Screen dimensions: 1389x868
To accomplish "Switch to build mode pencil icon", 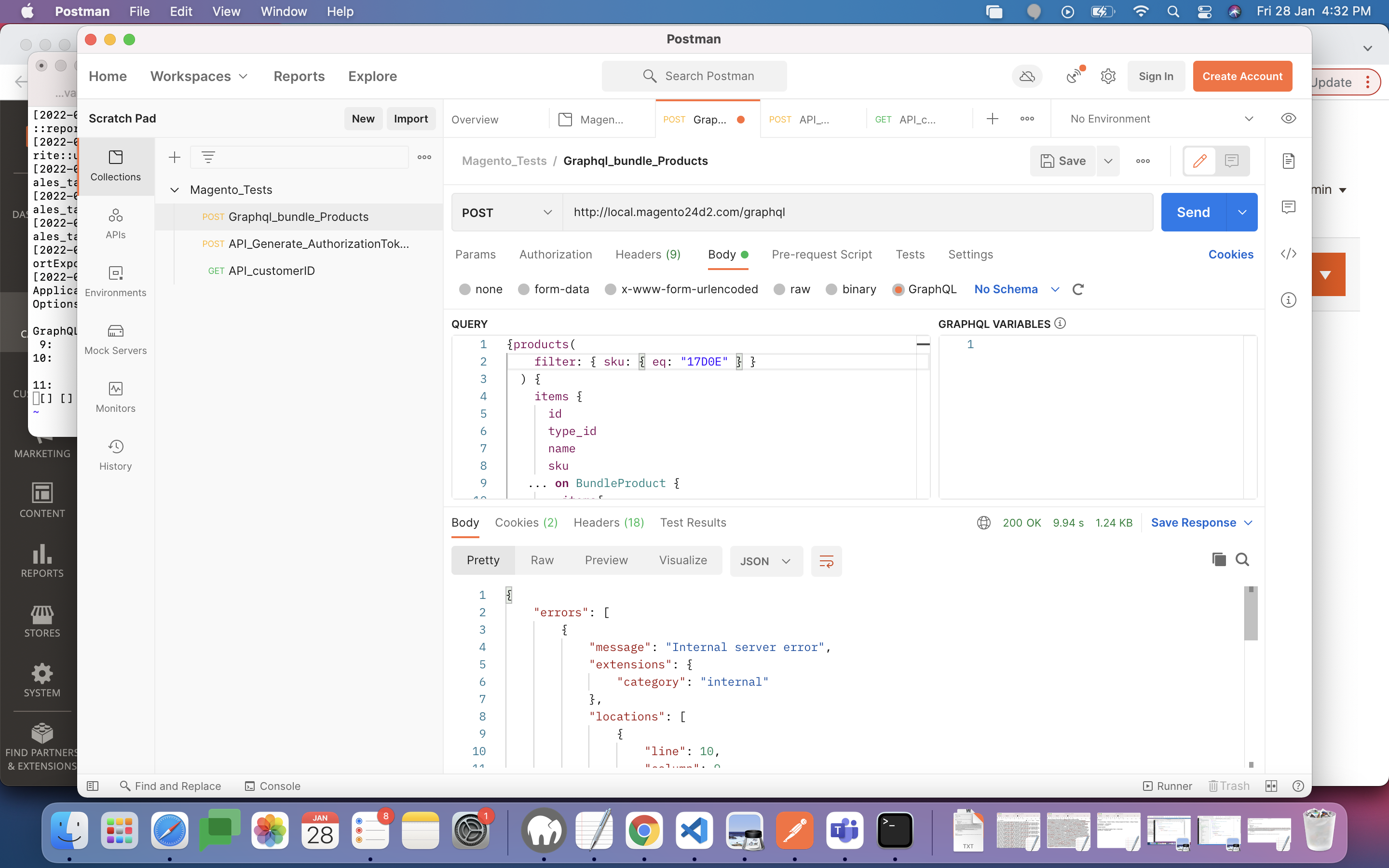I will (1199, 161).
